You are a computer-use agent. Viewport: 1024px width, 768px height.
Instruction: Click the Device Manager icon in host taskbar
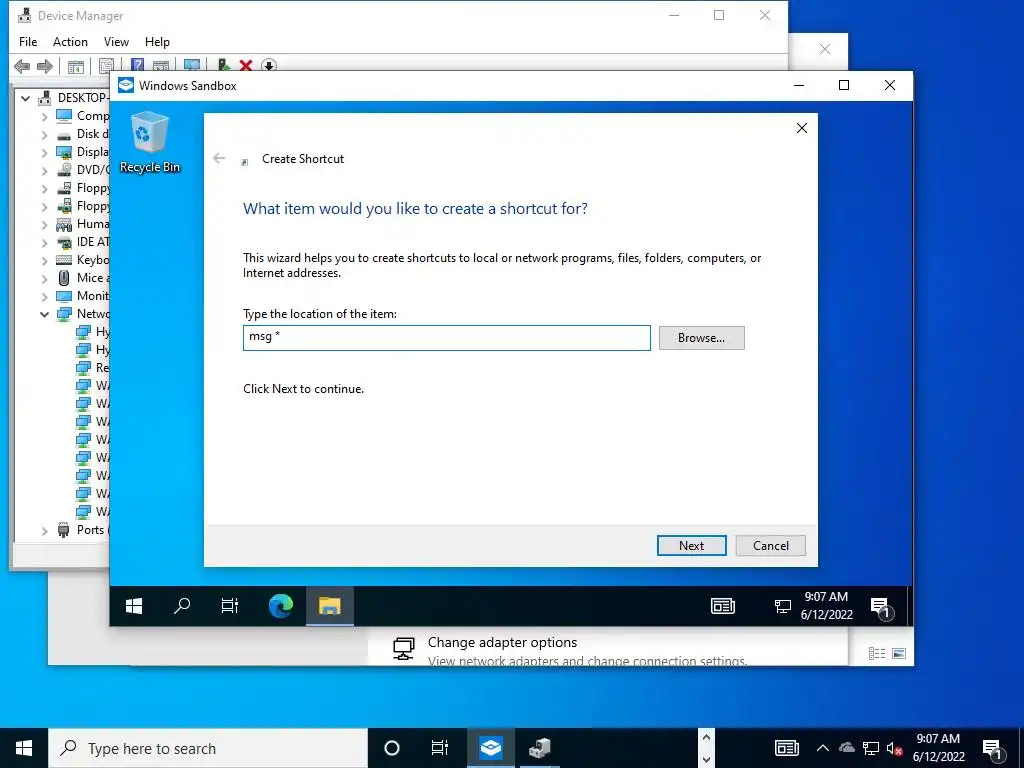click(539, 748)
